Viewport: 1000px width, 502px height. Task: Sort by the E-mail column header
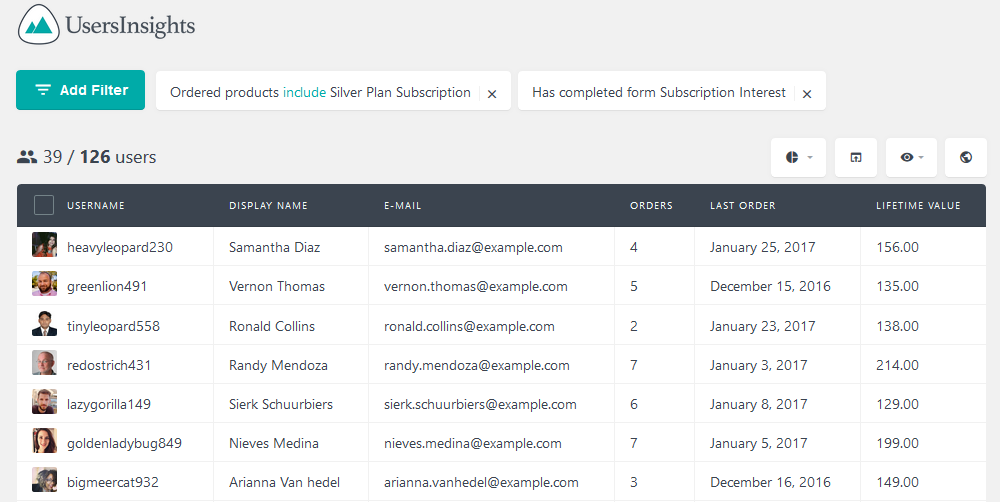(402, 205)
